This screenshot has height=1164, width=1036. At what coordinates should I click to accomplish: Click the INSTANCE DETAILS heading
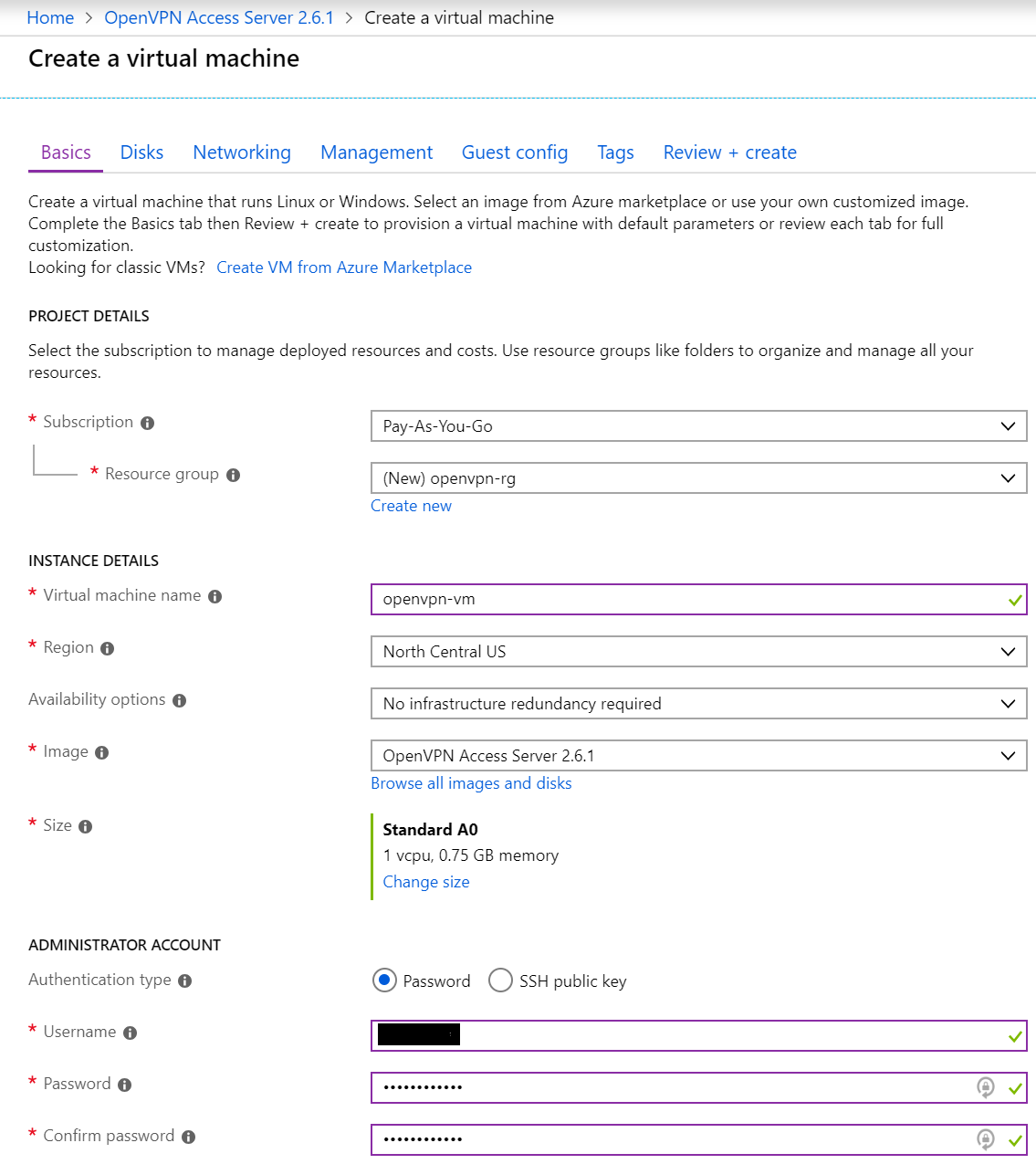click(93, 561)
